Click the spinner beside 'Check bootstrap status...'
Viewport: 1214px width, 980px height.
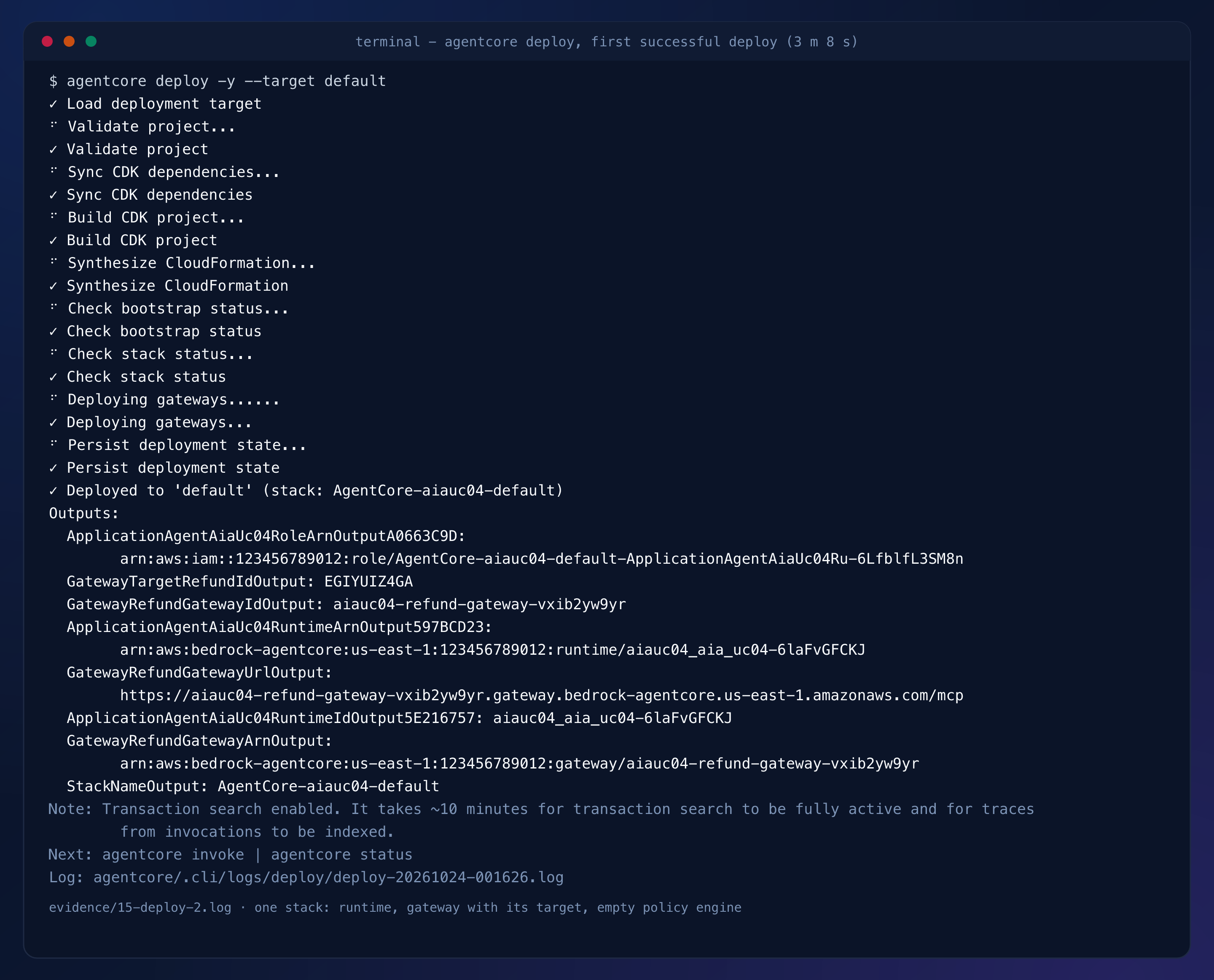(x=54, y=307)
